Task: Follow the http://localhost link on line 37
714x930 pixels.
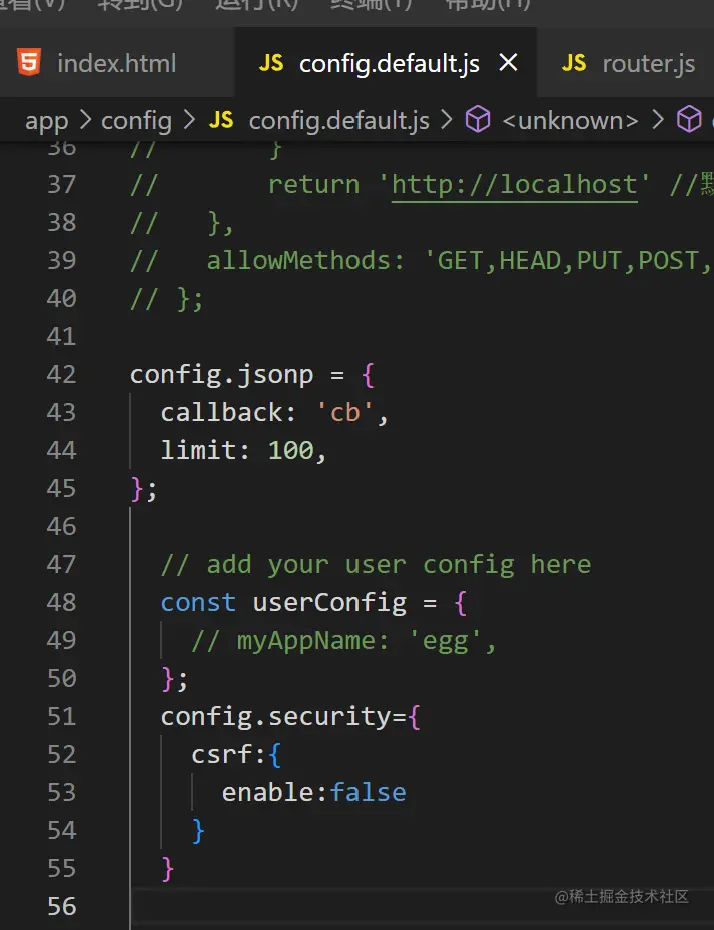Action: (515, 184)
